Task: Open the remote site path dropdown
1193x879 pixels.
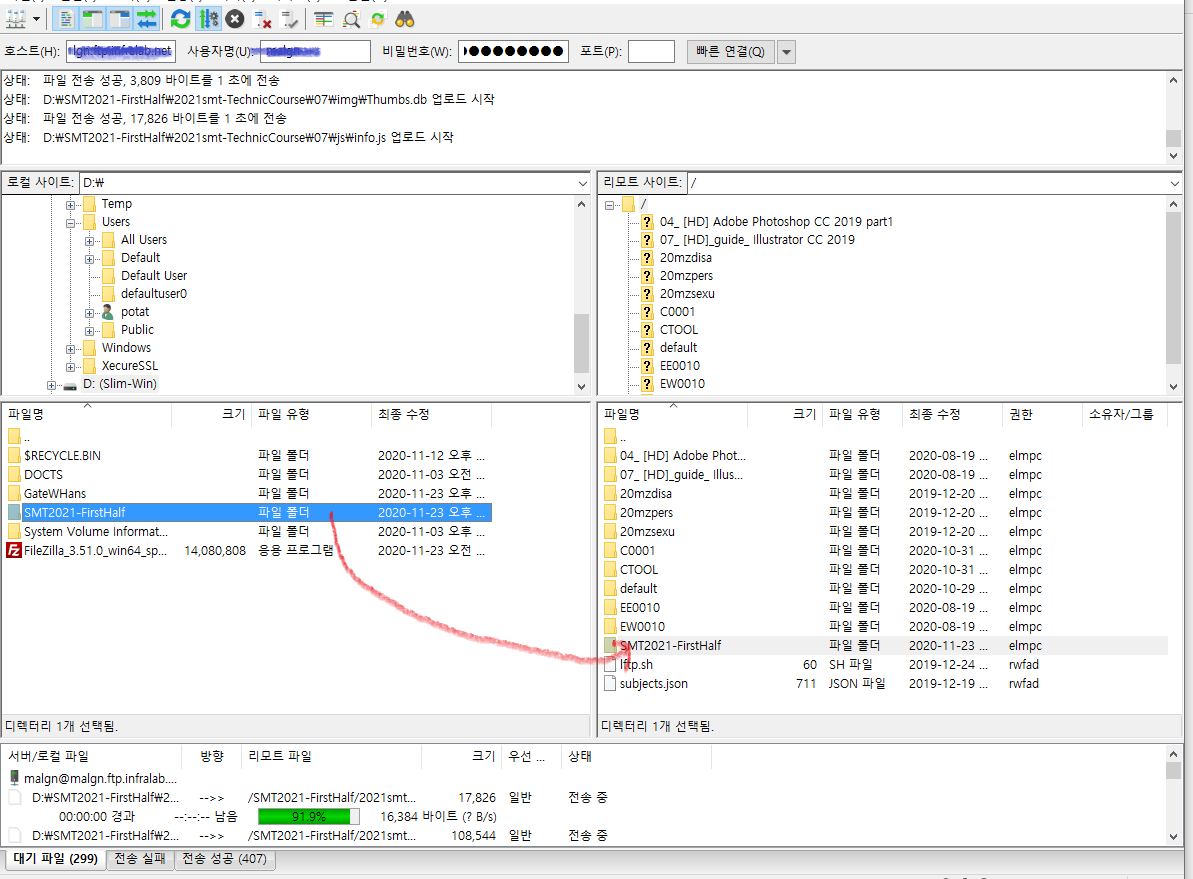Action: click(1174, 183)
